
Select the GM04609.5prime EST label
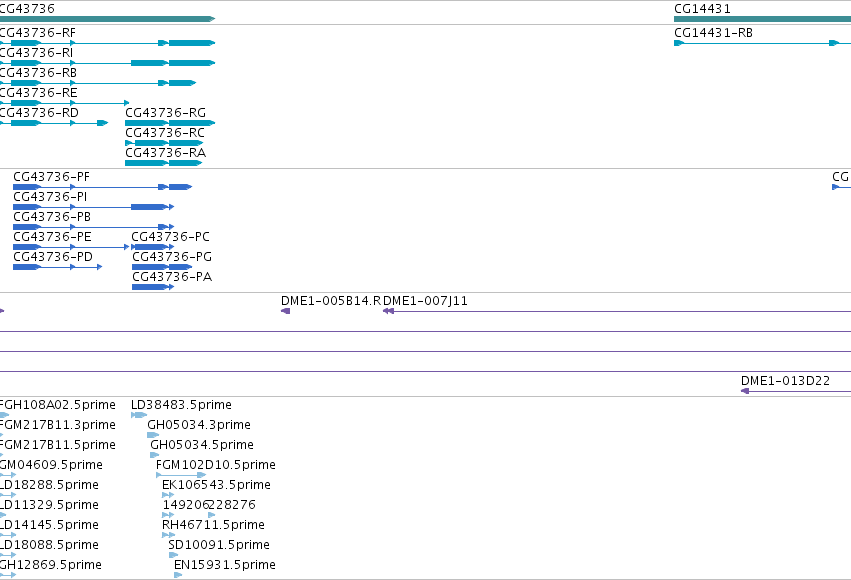pyautogui.click(x=51, y=465)
